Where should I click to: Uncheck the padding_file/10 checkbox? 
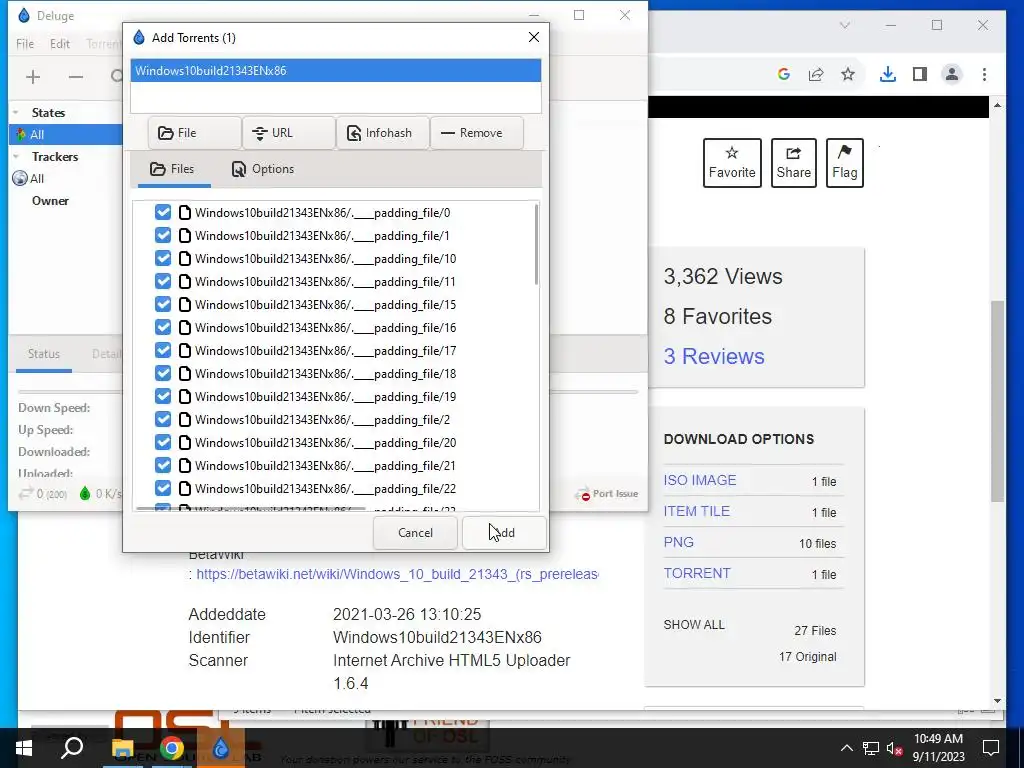(163, 258)
